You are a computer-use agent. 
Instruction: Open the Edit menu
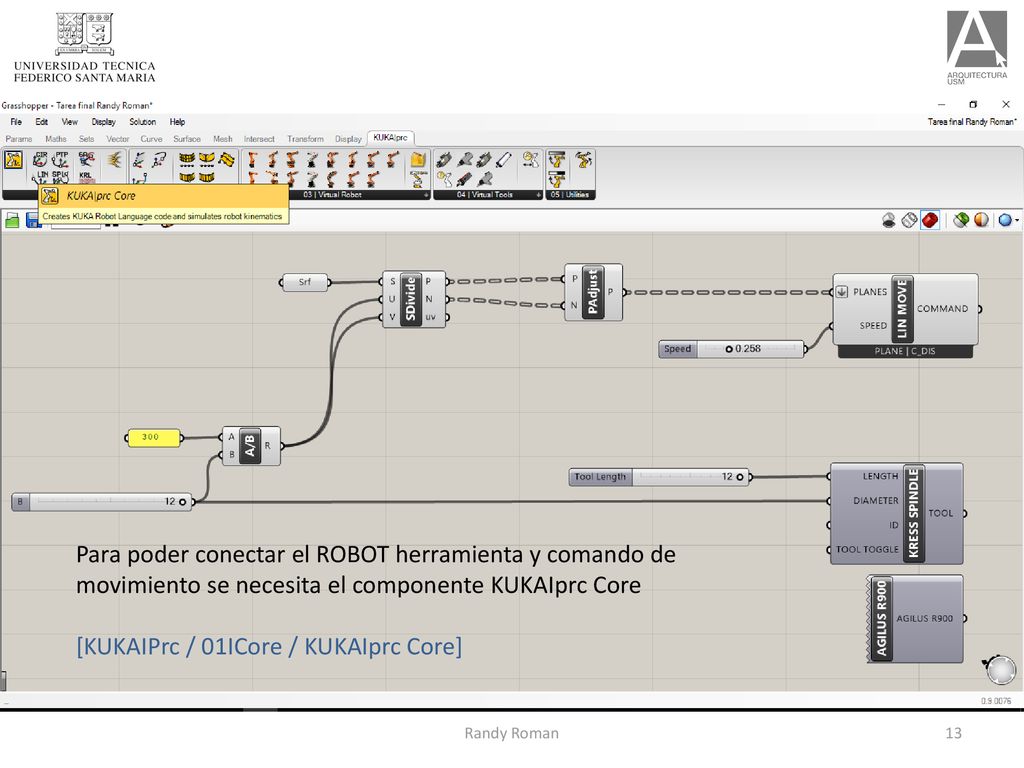pyautogui.click(x=42, y=122)
